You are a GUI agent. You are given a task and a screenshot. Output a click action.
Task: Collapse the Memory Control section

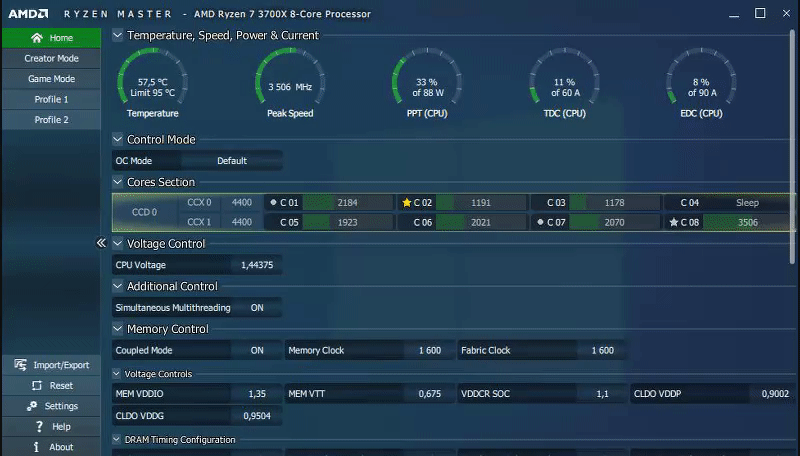tap(117, 329)
